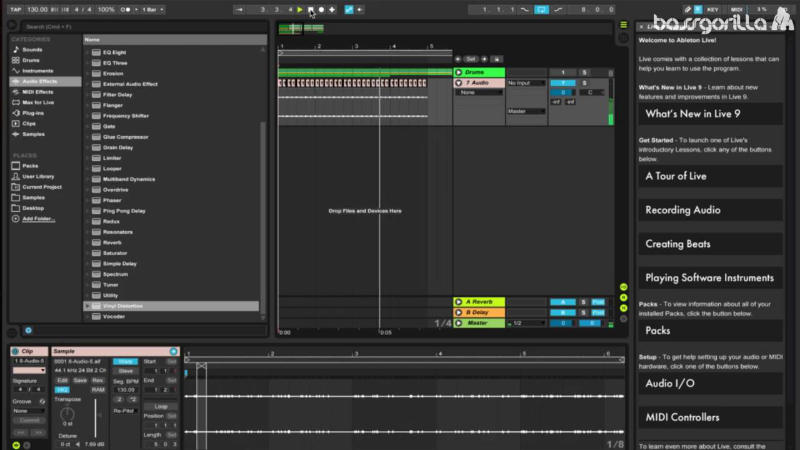
Task: Click the browser search field
Action: (x=143, y=26)
